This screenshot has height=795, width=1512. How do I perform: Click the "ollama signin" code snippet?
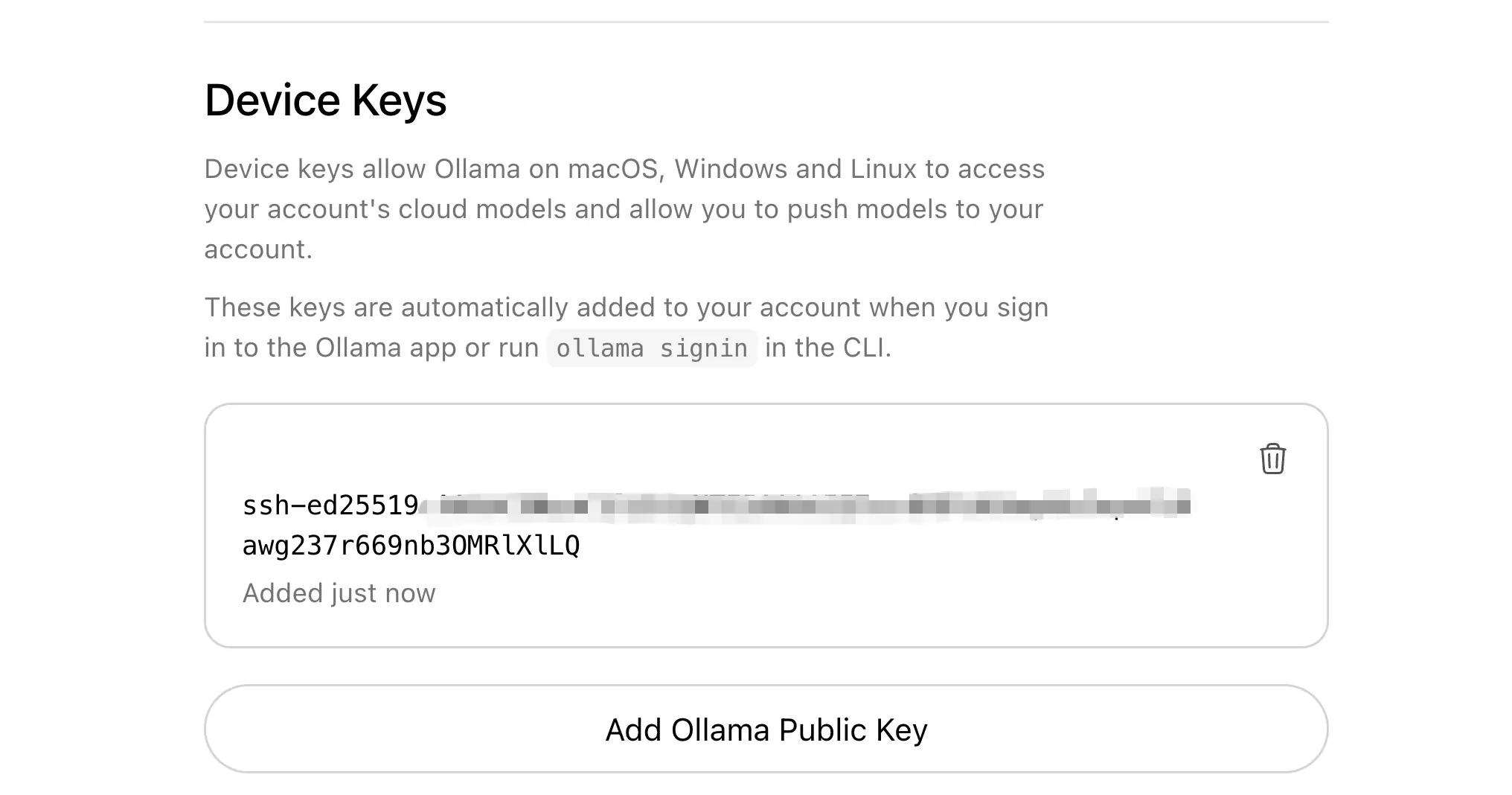(x=652, y=348)
